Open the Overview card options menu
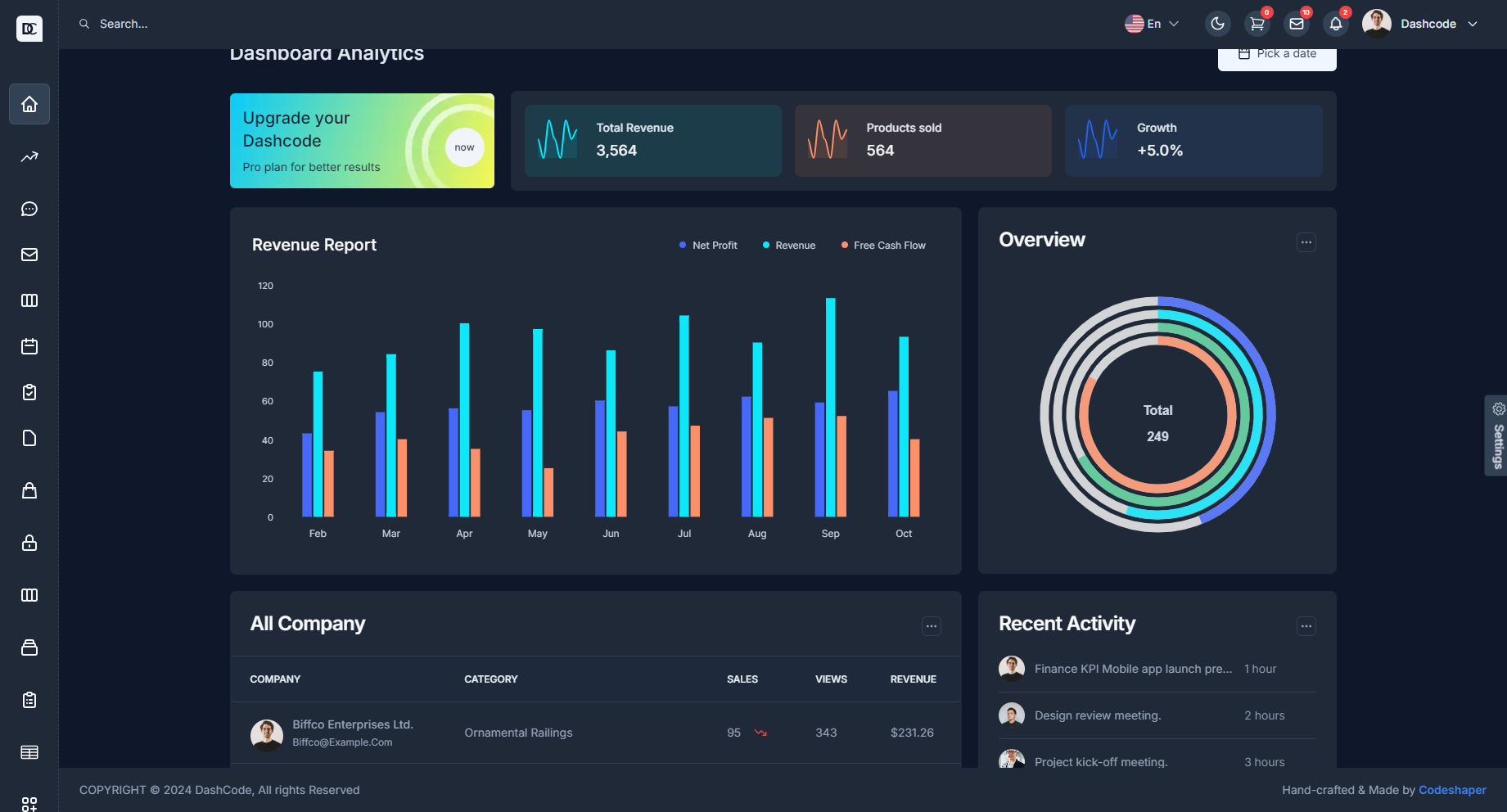 (x=1306, y=242)
